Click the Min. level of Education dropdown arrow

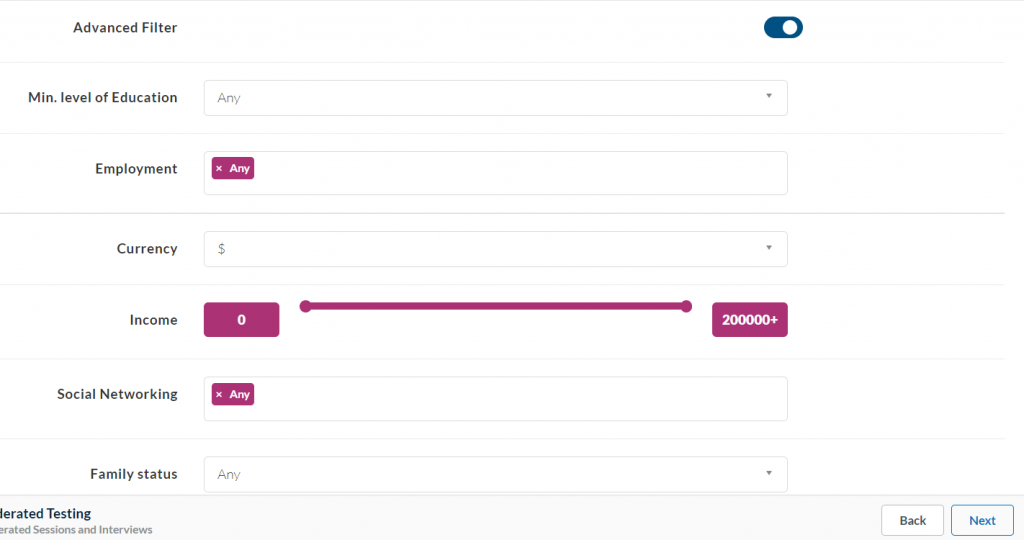768,97
